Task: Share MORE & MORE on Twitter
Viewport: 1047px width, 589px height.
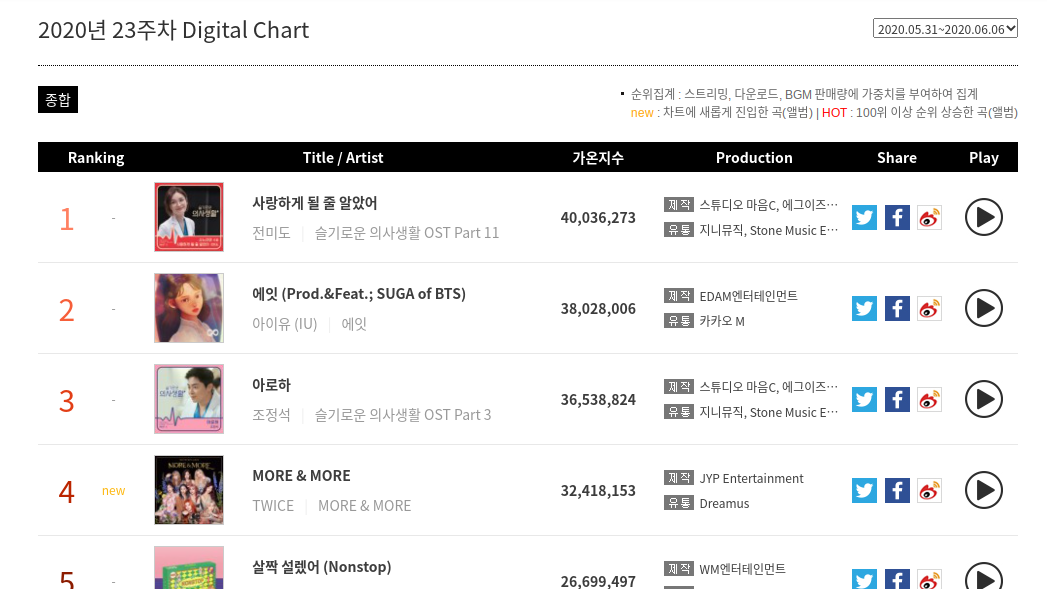Action: [x=864, y=490]
